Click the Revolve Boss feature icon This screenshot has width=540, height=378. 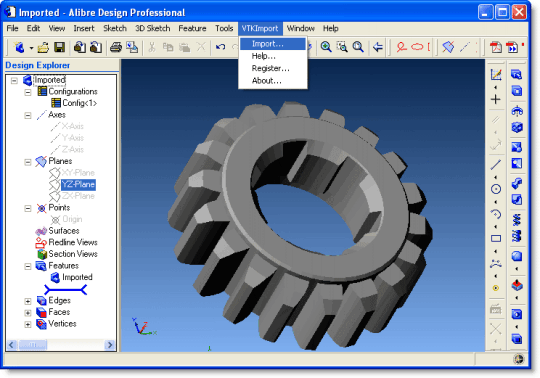[x=517, y=111]
